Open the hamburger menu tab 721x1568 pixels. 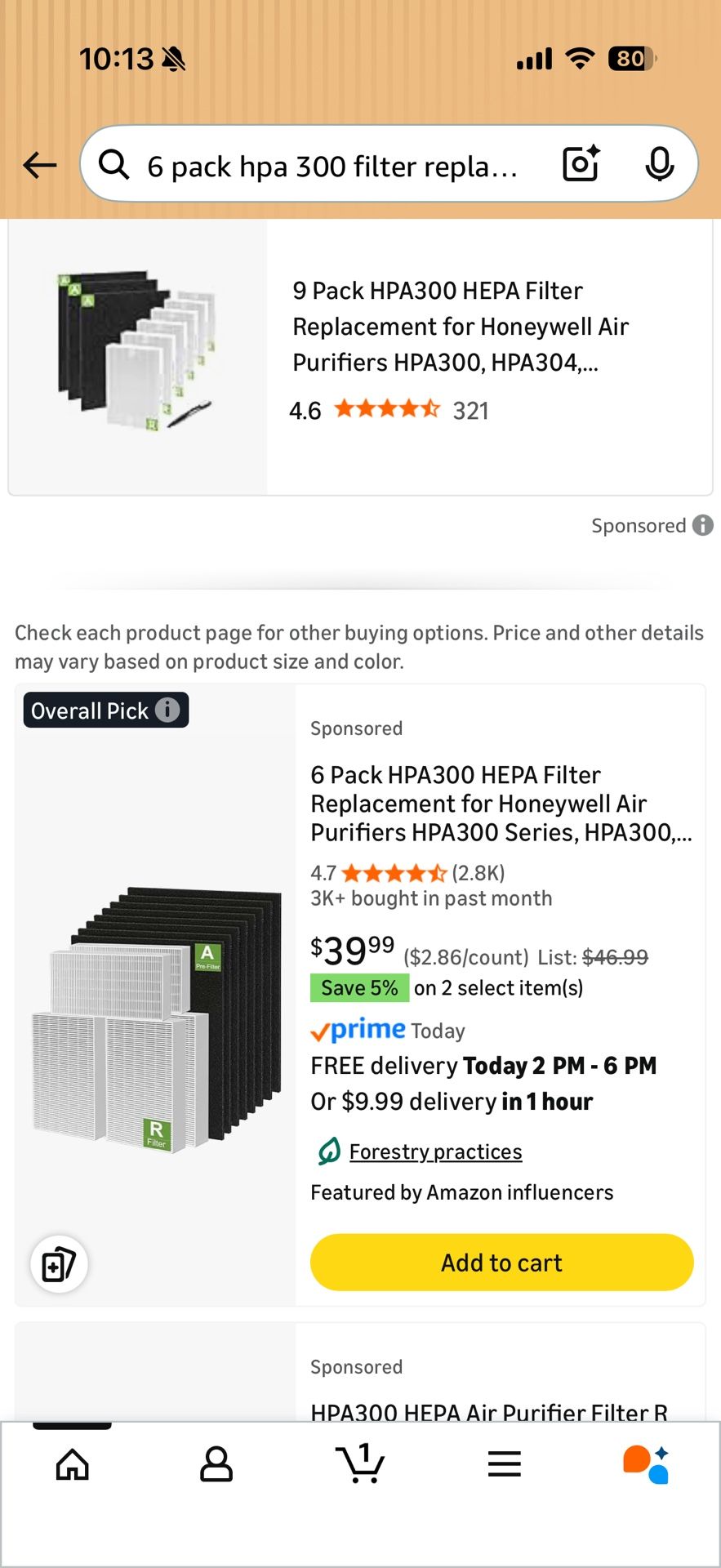tap(504, 1465)
